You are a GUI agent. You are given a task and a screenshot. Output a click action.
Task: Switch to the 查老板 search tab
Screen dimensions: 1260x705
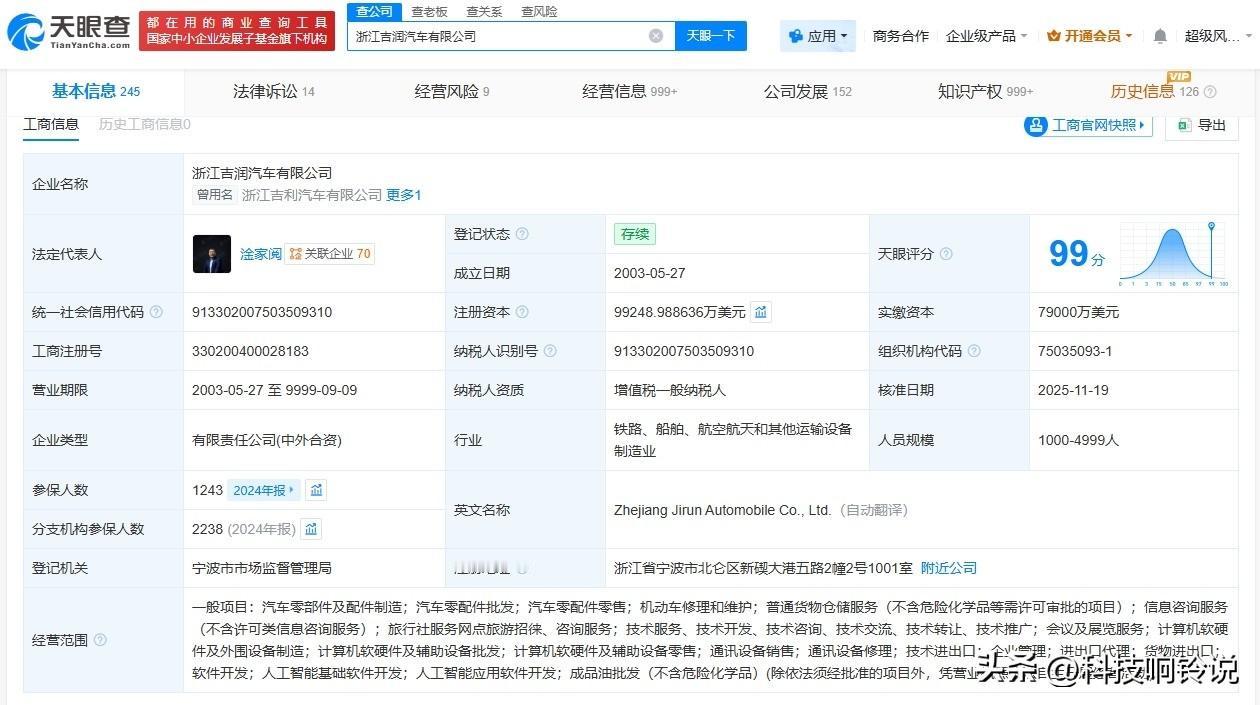(x=430, y=12)
